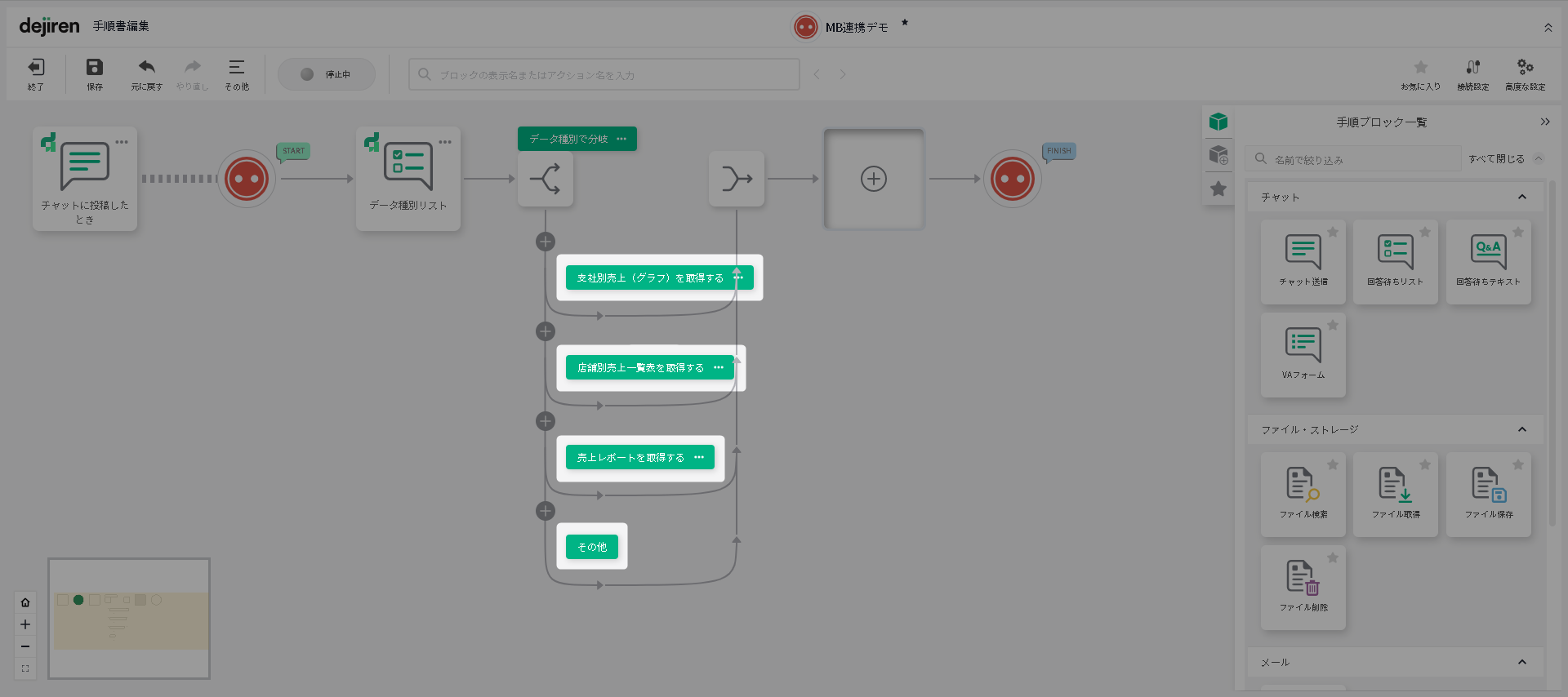This screenshot has width=1568, height=697.
Task: Favorite the 回答待ちテキスト block star
Action: [x=1518, y=232]
